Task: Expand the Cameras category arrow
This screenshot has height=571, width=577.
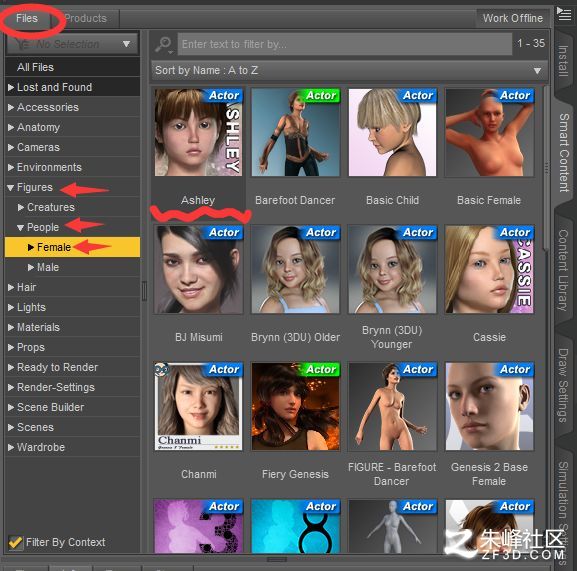Action: [11, 148]
